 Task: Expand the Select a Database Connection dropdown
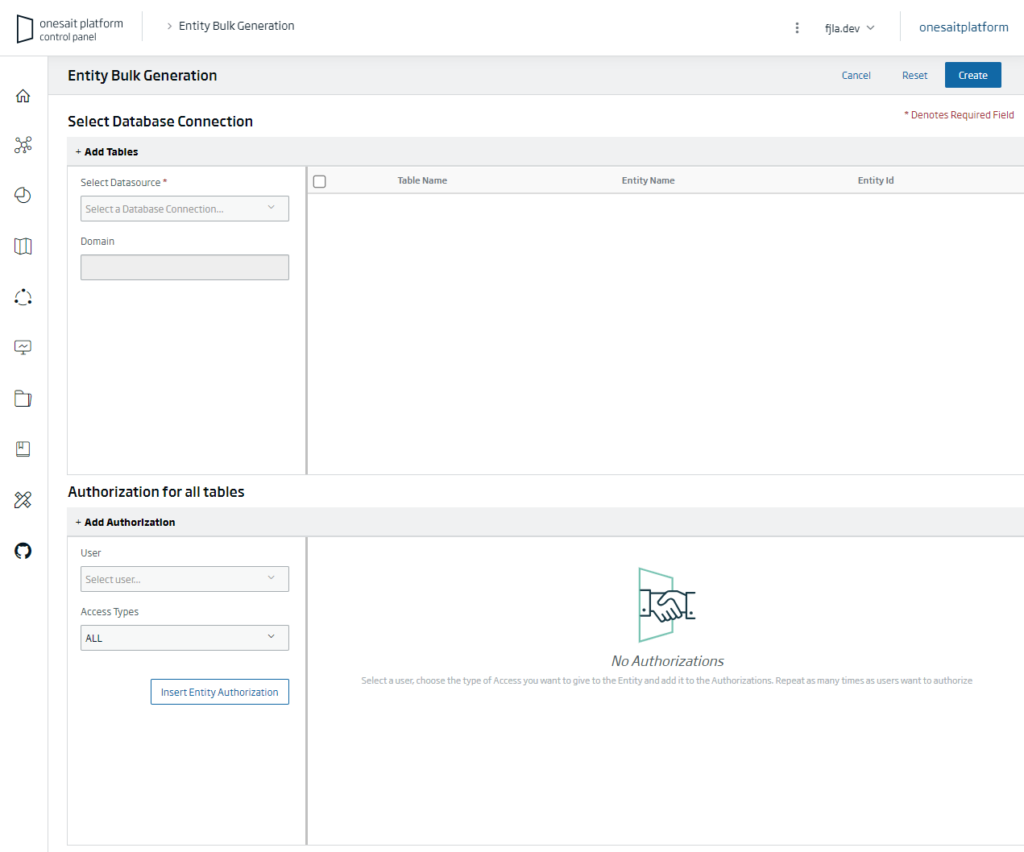click(185, 209)
